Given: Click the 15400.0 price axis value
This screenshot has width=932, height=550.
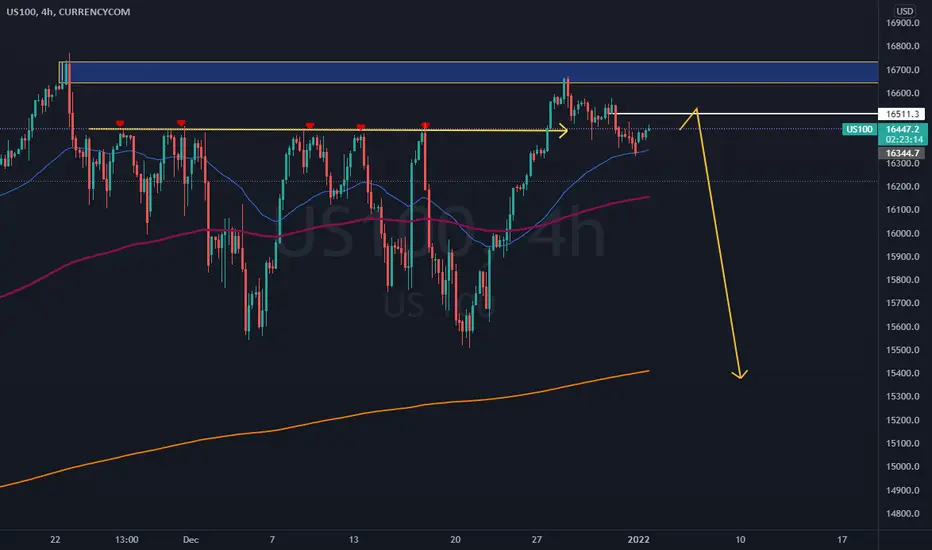Looking at the screenshot, I should 902,373.
